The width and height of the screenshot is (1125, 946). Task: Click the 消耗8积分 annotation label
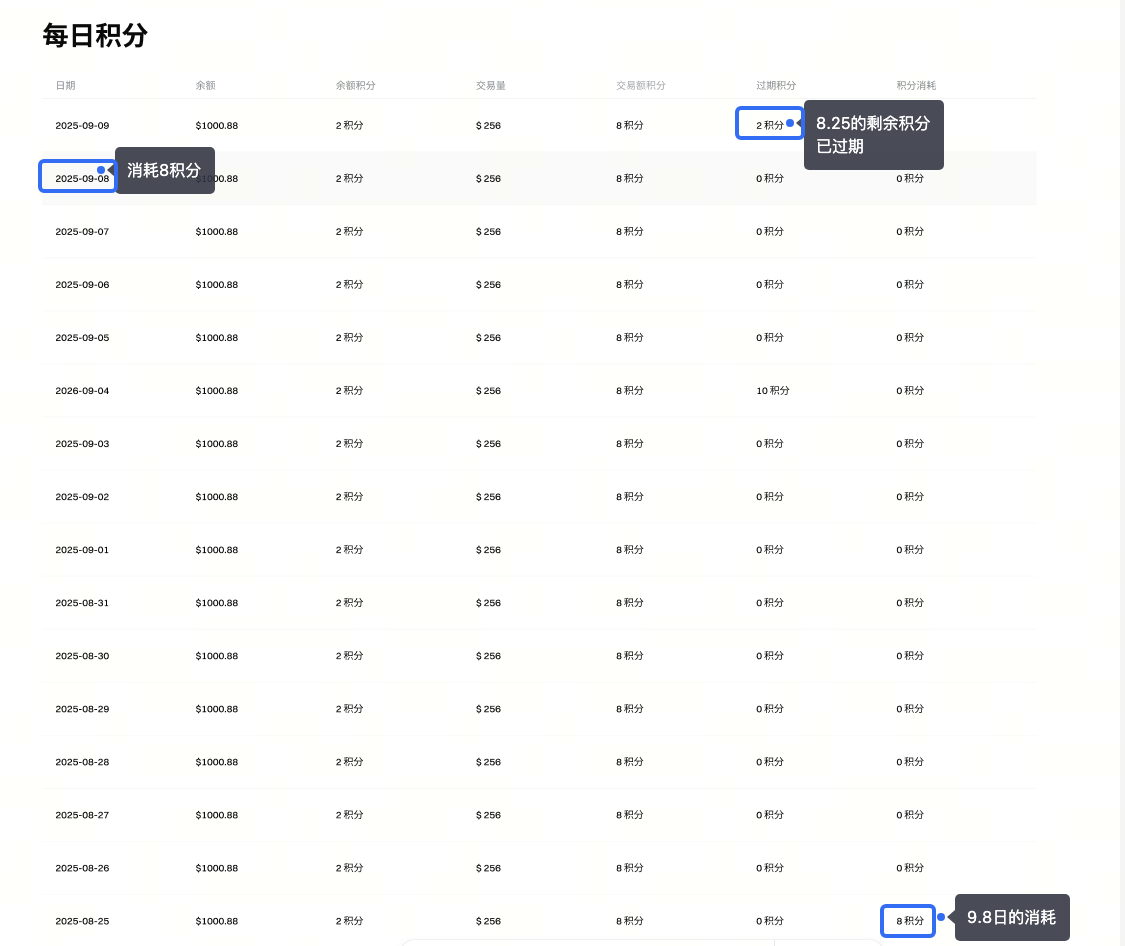[x=164, y=170]
